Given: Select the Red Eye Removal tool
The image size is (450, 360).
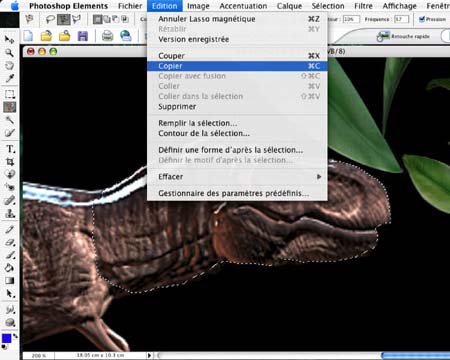Looking at the screenshot, I should (x=10, y=187).
